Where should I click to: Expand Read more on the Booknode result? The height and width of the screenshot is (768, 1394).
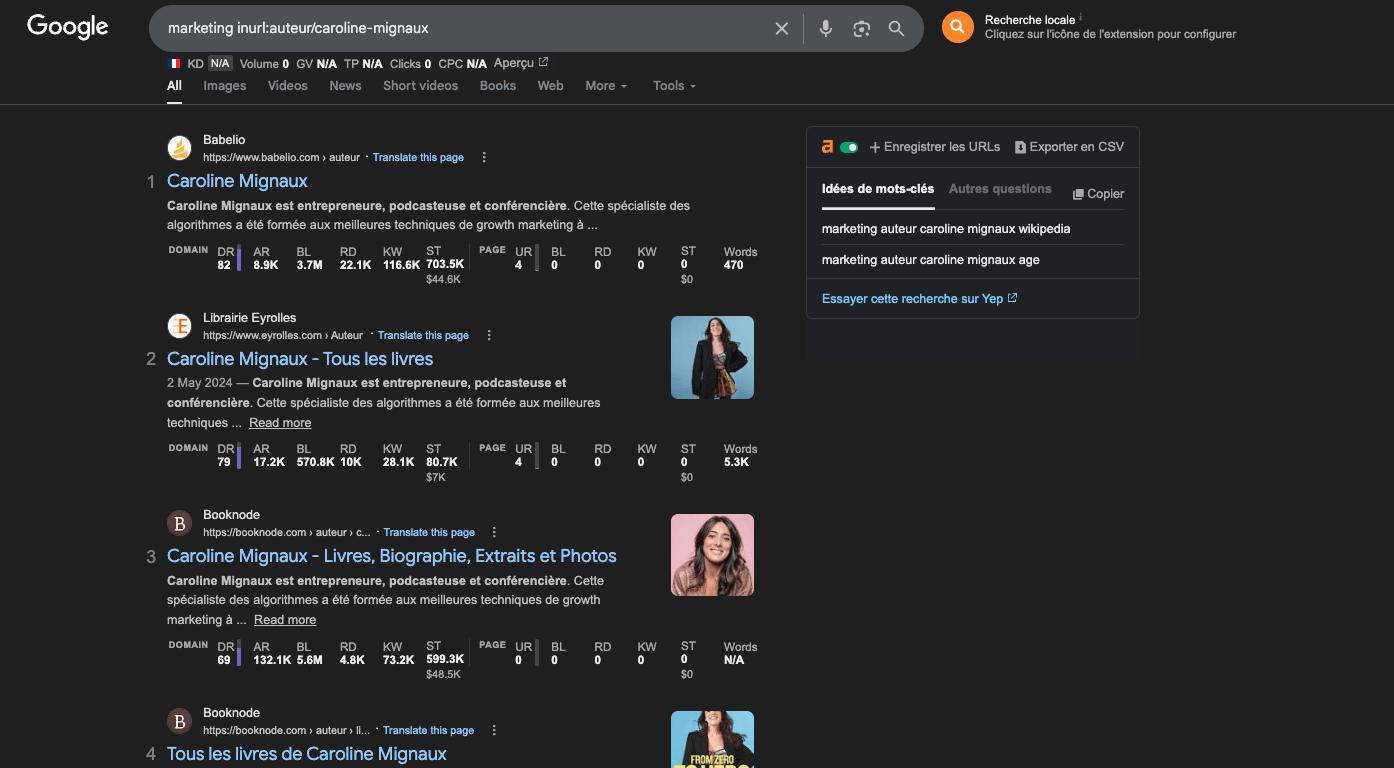pos(284,619)
